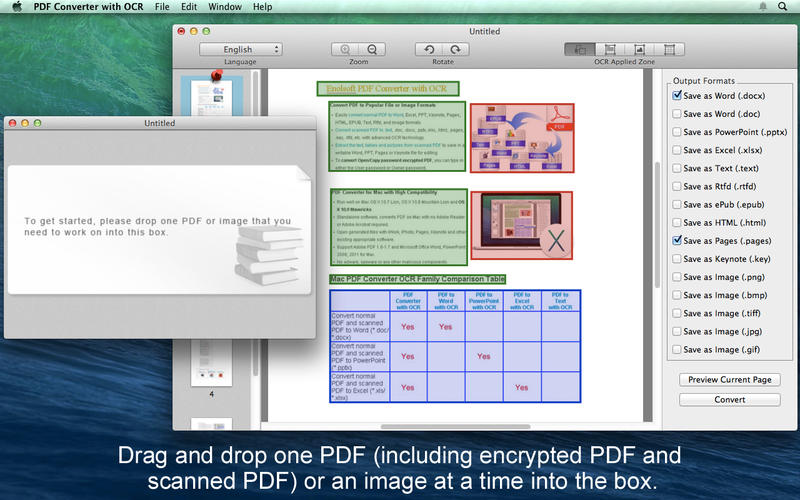Enable Save as Keynote (.key)

(x=677, y=259)
